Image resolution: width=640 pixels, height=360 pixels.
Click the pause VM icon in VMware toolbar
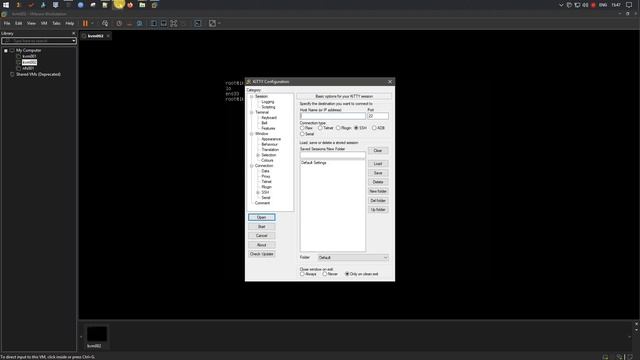85,24
